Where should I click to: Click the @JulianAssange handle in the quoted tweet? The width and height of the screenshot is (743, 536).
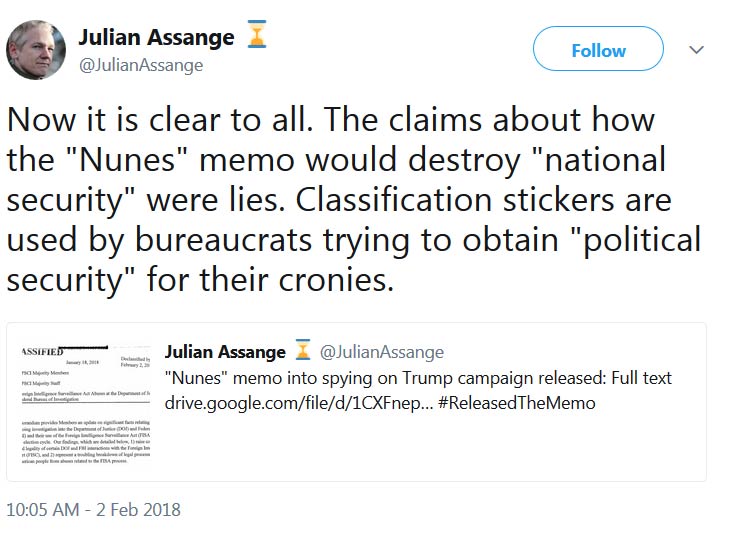pos(381,352)
